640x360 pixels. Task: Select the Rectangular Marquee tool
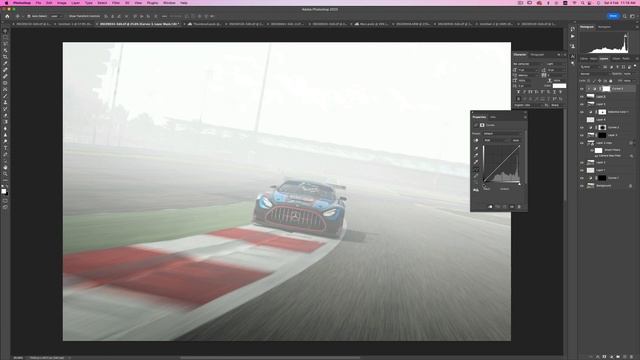(5, 38)
